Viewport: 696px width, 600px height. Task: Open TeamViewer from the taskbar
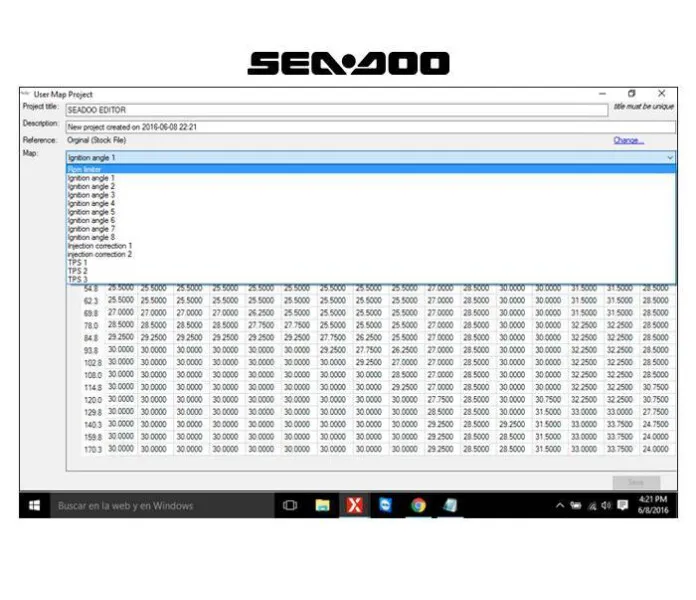point(385,505)
